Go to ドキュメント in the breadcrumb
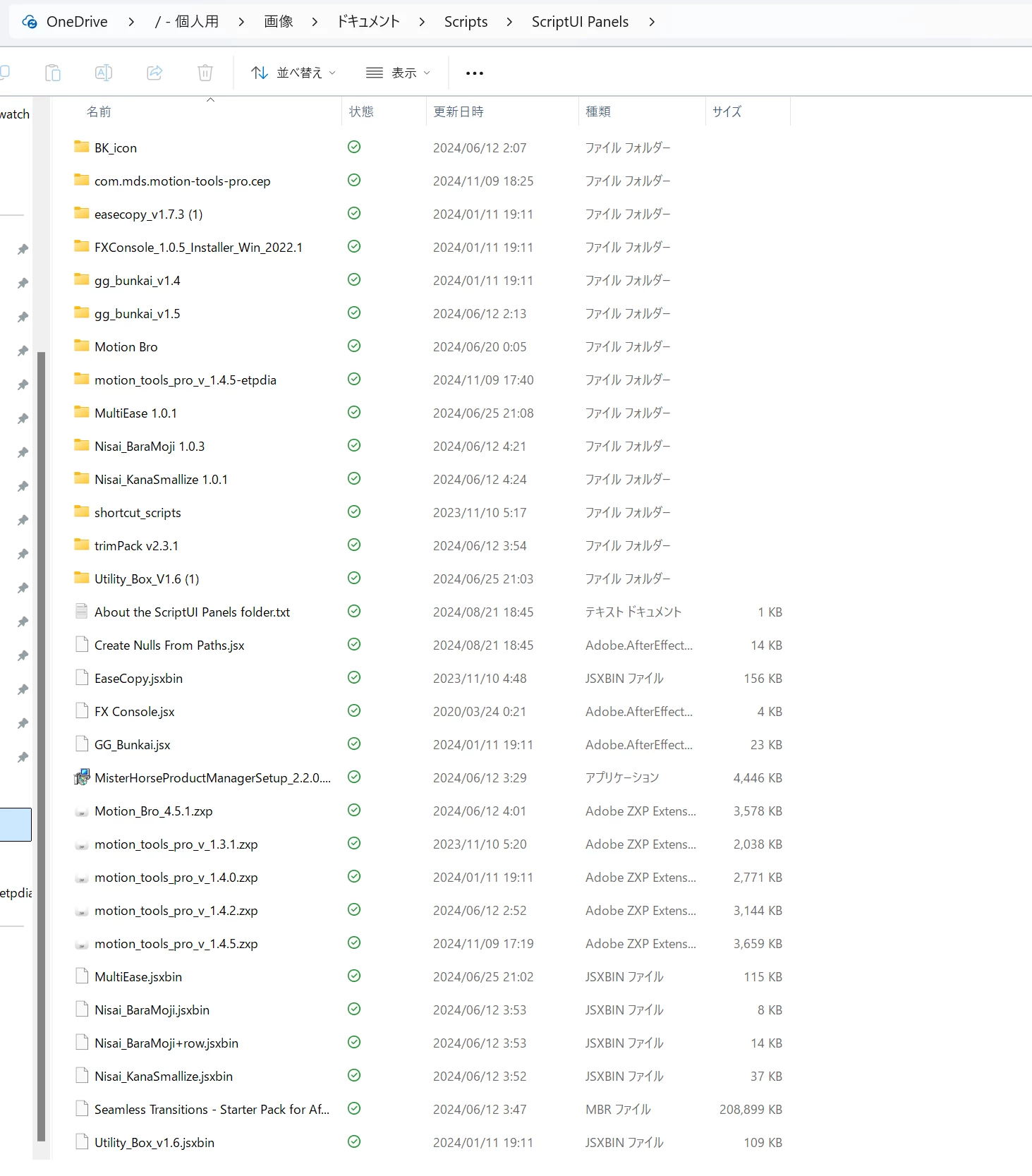This screenshot has height=1176, width=1032. [368, 22]
